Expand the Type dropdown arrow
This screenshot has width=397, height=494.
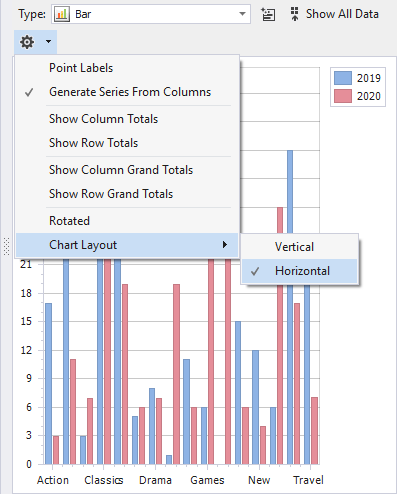[242, 14]
